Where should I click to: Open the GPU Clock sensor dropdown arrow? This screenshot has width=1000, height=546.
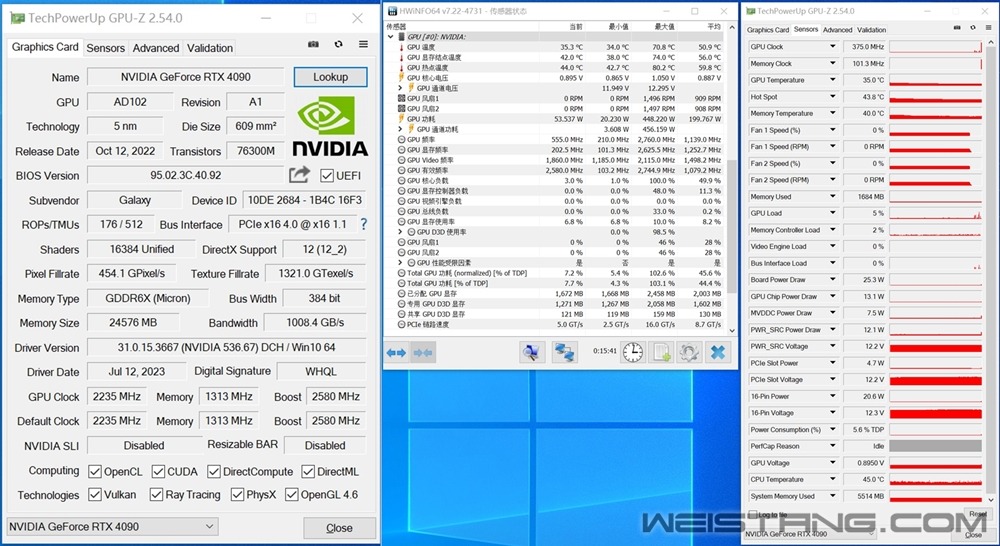[x=832, y=47]
